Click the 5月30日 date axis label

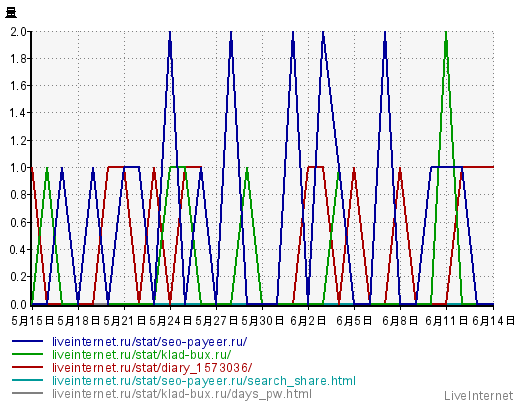click(x=262, y=321)
